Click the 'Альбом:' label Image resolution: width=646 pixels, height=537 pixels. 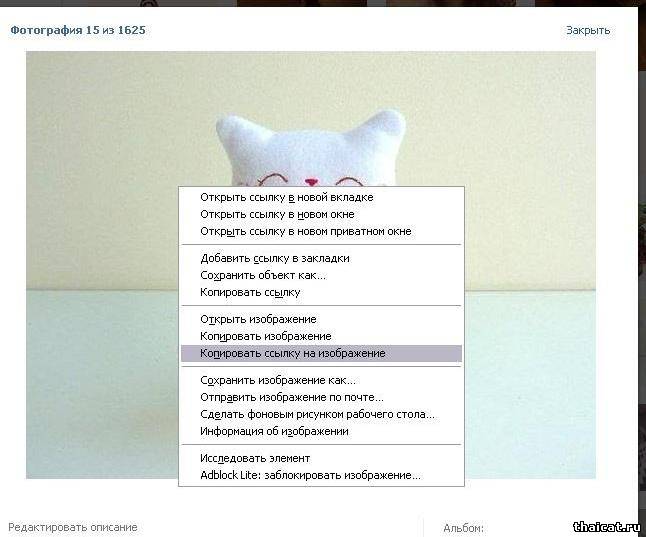coord(463,528)
